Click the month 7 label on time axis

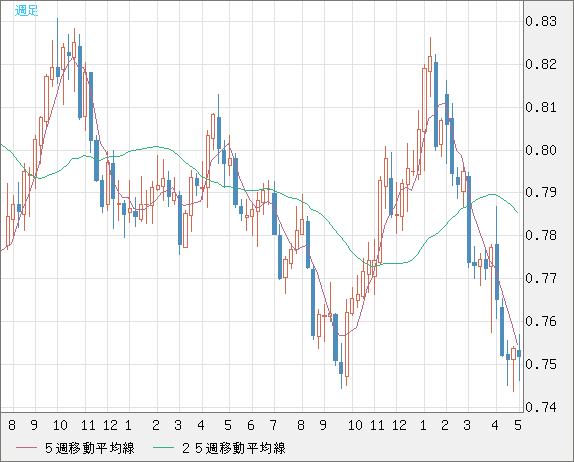click(x=273, y=425)
